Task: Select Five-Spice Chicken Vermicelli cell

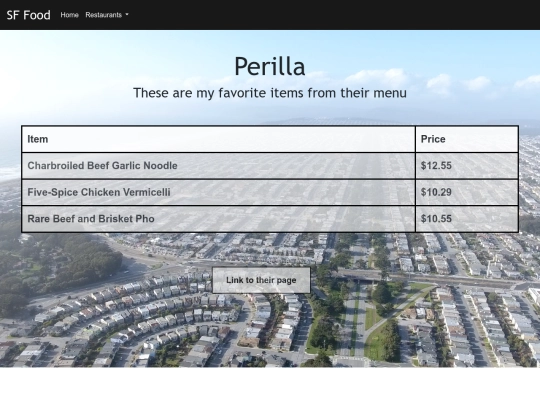Action: tap(218, 192)
